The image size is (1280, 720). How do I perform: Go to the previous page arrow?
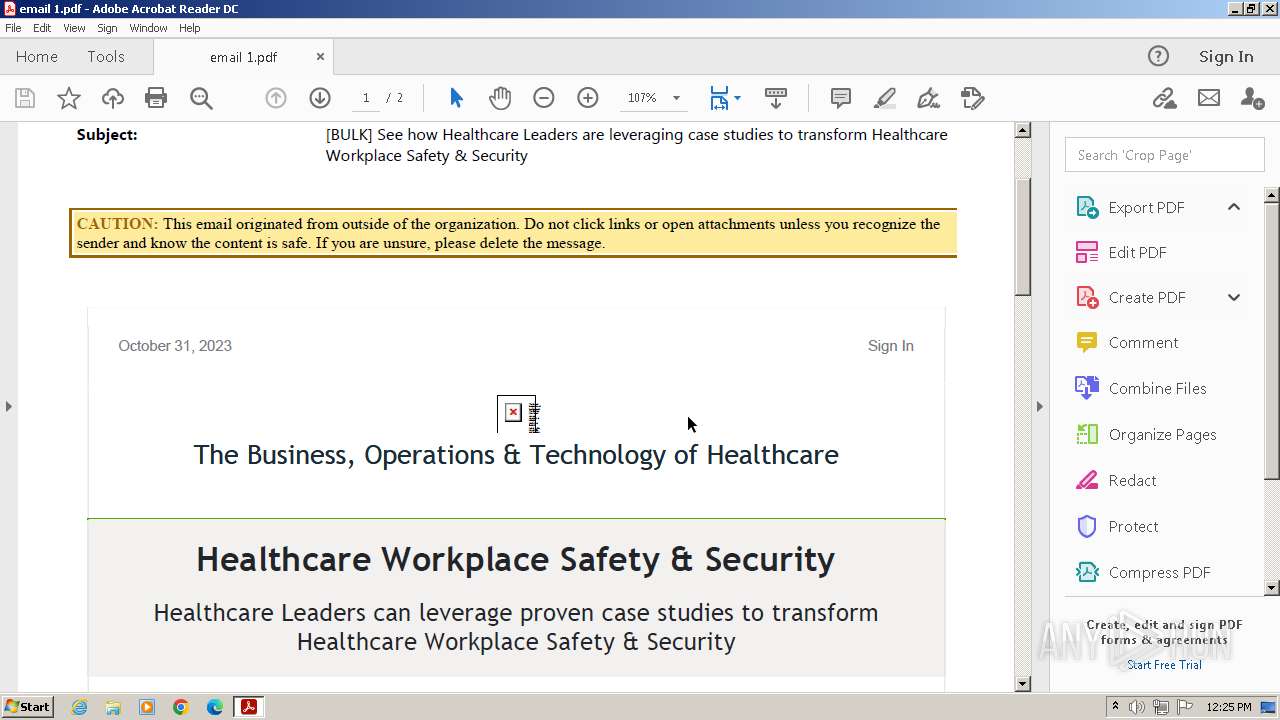click(x=276, y=98)
